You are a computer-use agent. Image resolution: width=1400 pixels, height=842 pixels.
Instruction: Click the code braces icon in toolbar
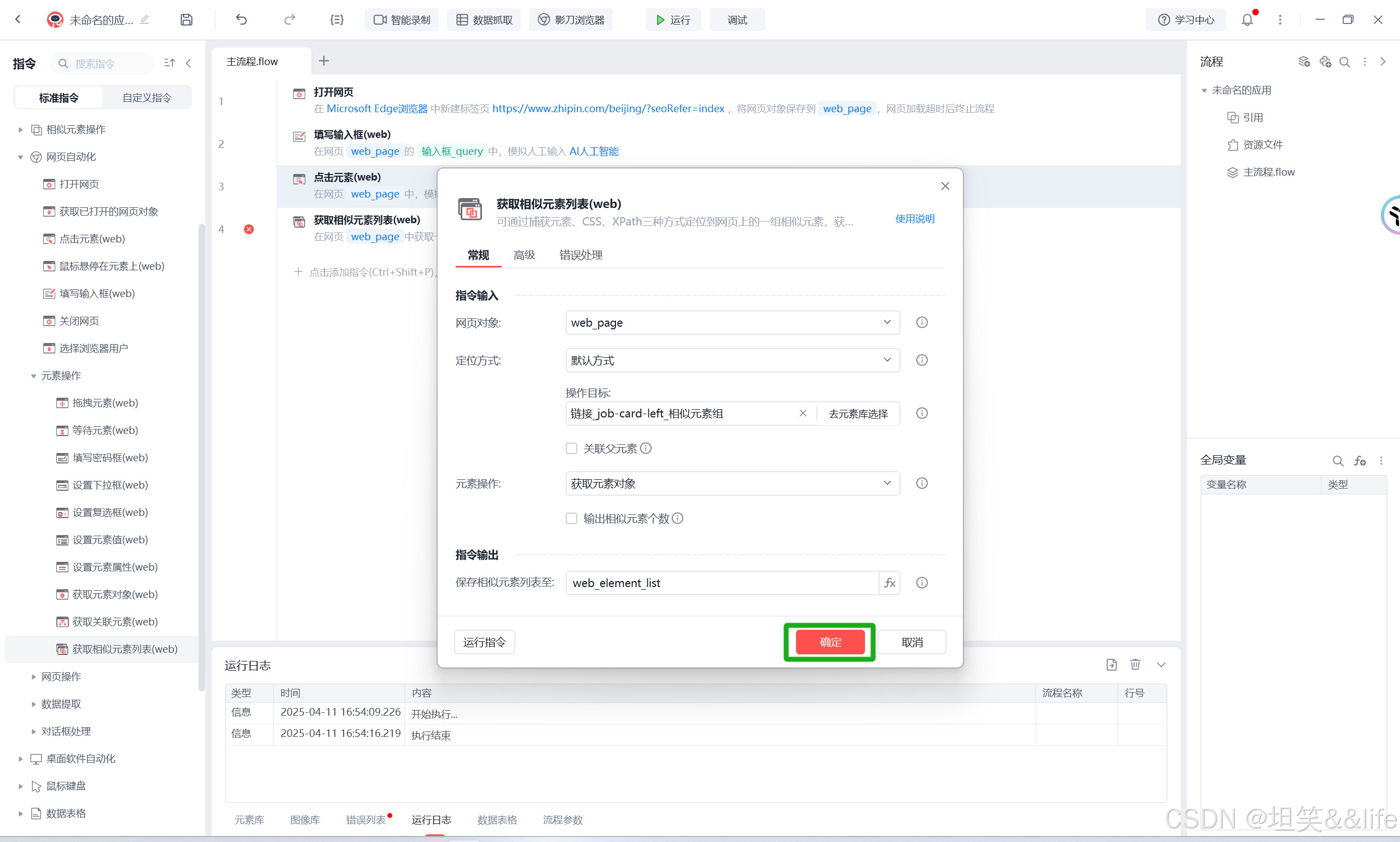(x=336, y=20)
